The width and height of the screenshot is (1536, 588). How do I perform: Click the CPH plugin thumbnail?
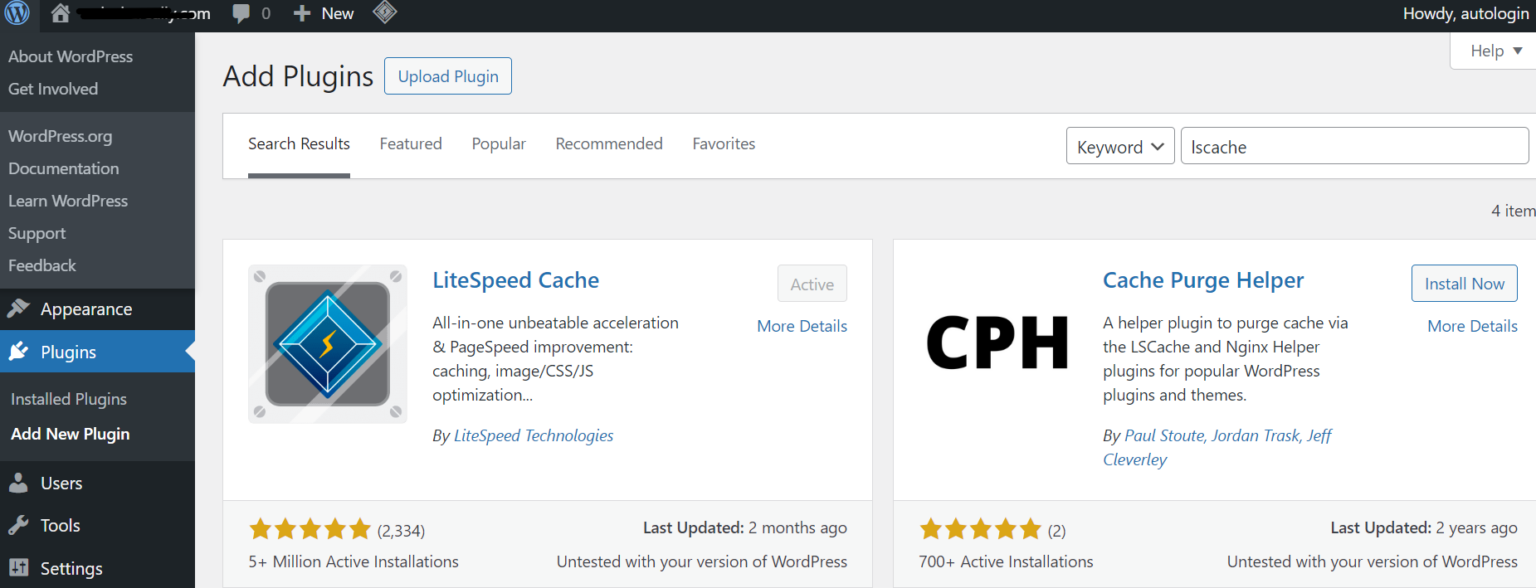996,343
